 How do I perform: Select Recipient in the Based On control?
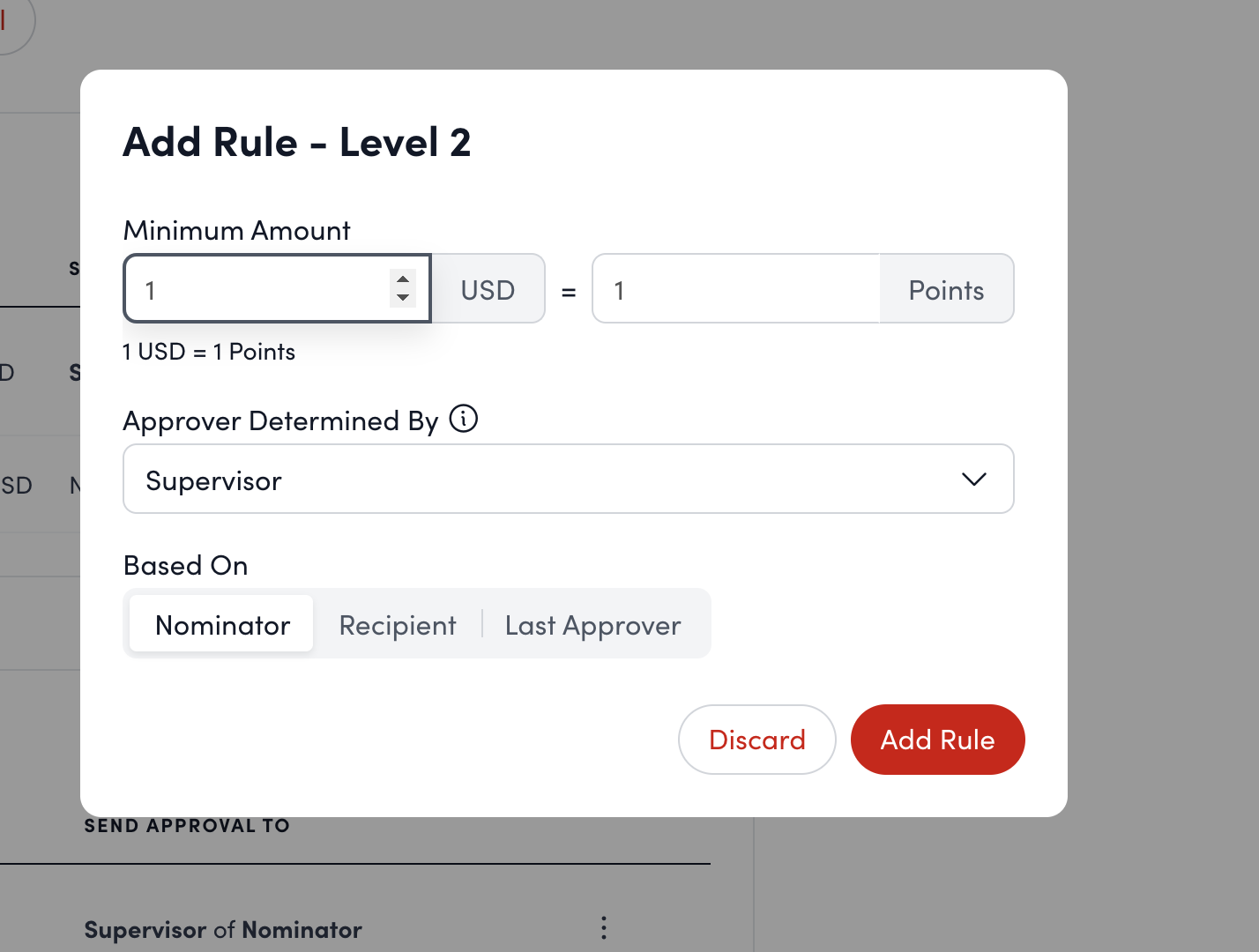coord(397,624)
